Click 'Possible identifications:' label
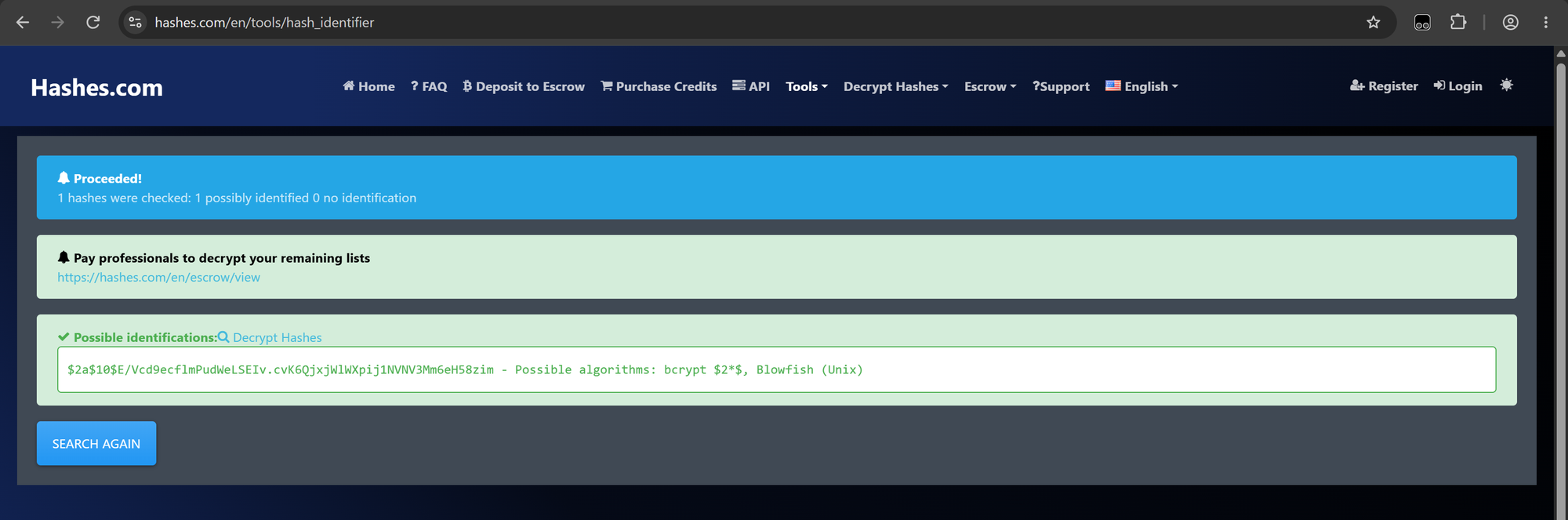The image size is (1568, 520). [145, 337]
